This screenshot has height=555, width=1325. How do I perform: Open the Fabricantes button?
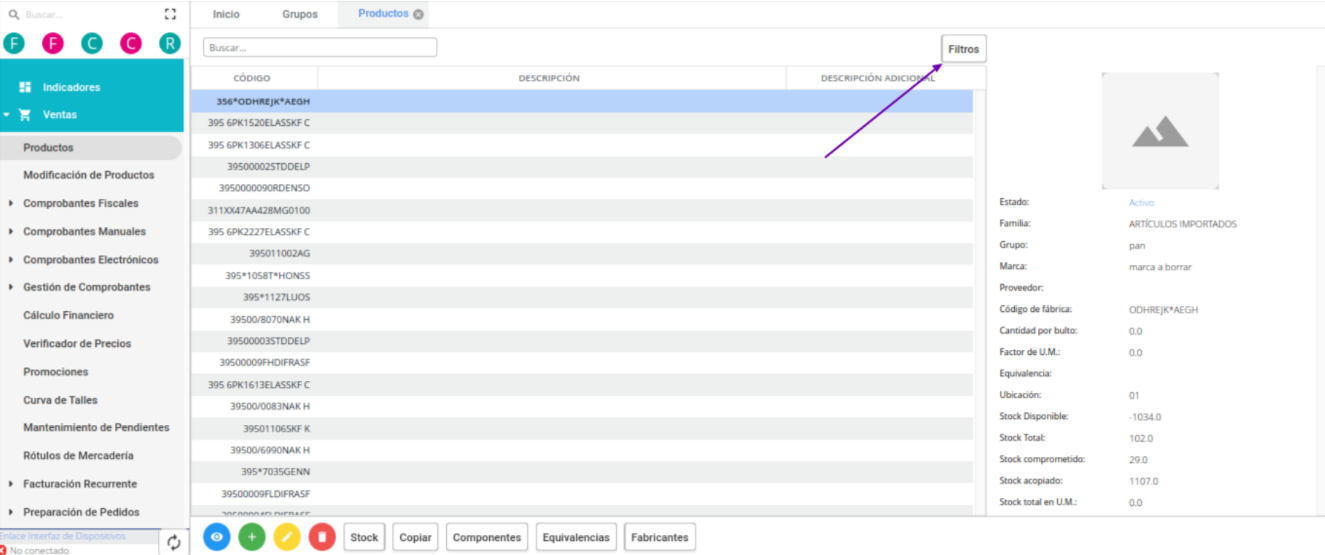coord(659,537)
